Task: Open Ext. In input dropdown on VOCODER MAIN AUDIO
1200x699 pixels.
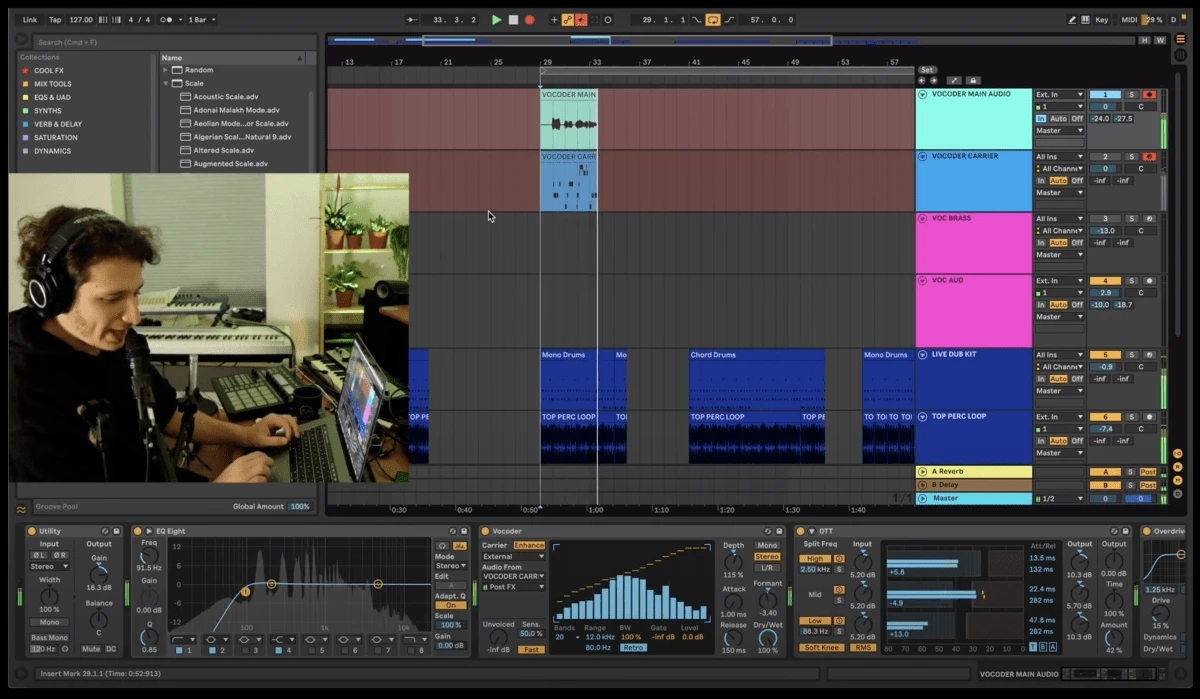Action: click(x=1059, y=94)
